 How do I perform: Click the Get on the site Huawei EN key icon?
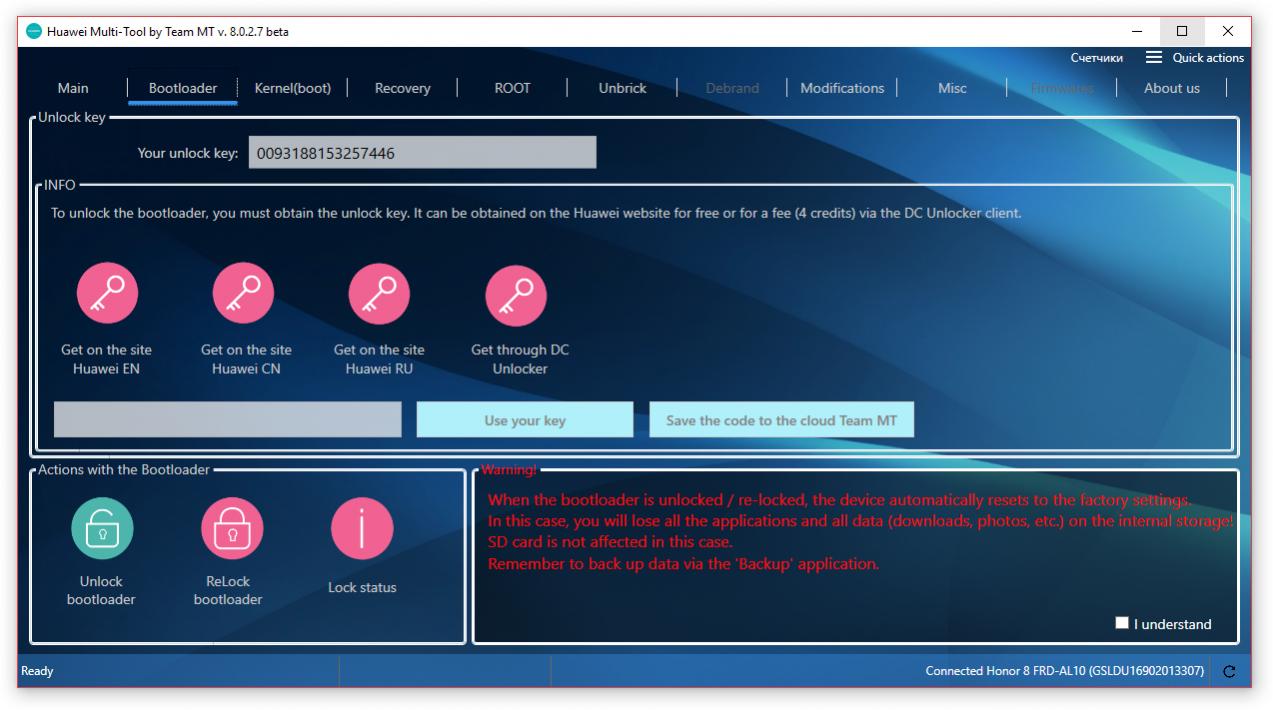(107, 293)
